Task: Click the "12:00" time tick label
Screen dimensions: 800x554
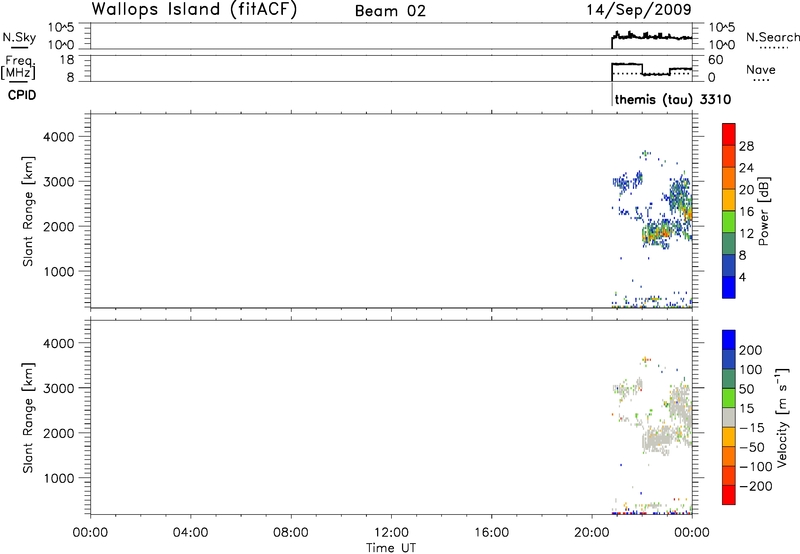Action: click(x=391, y=533)
